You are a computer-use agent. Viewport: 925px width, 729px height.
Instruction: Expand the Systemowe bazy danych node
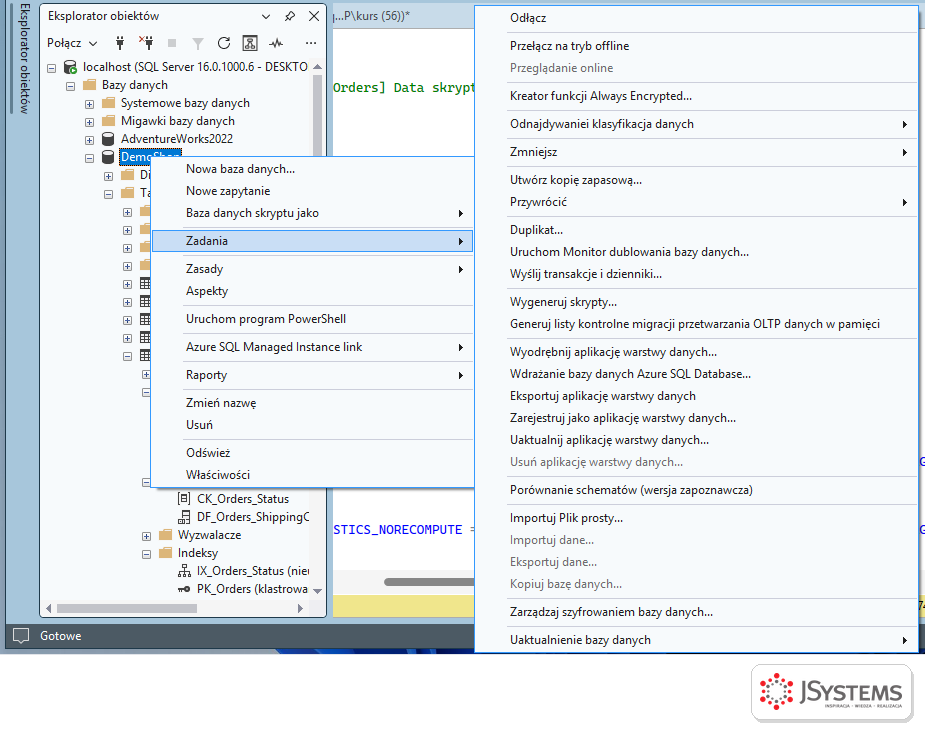point(89,104)
